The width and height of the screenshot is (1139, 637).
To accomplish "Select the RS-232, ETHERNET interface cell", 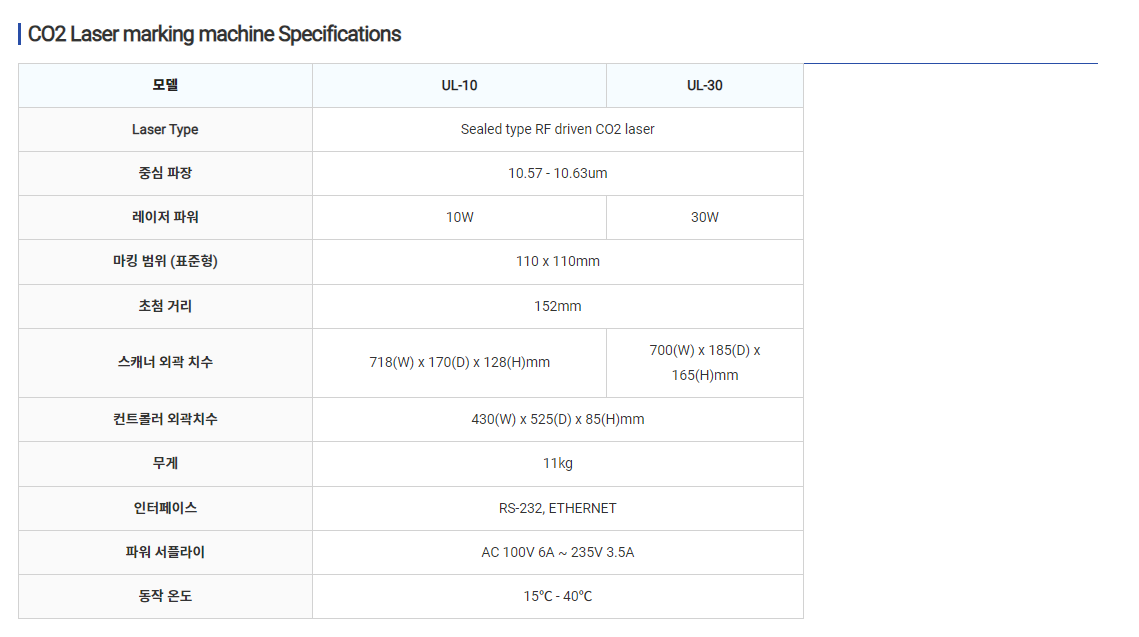I will coord(557,508).
